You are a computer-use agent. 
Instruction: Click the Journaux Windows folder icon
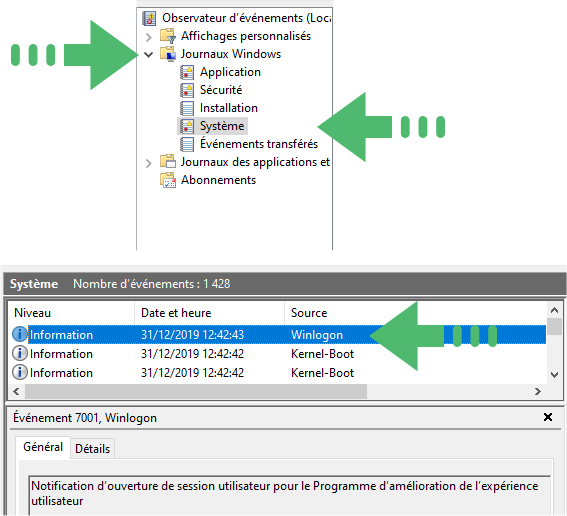pyautogui.click(x=168, y=54)
